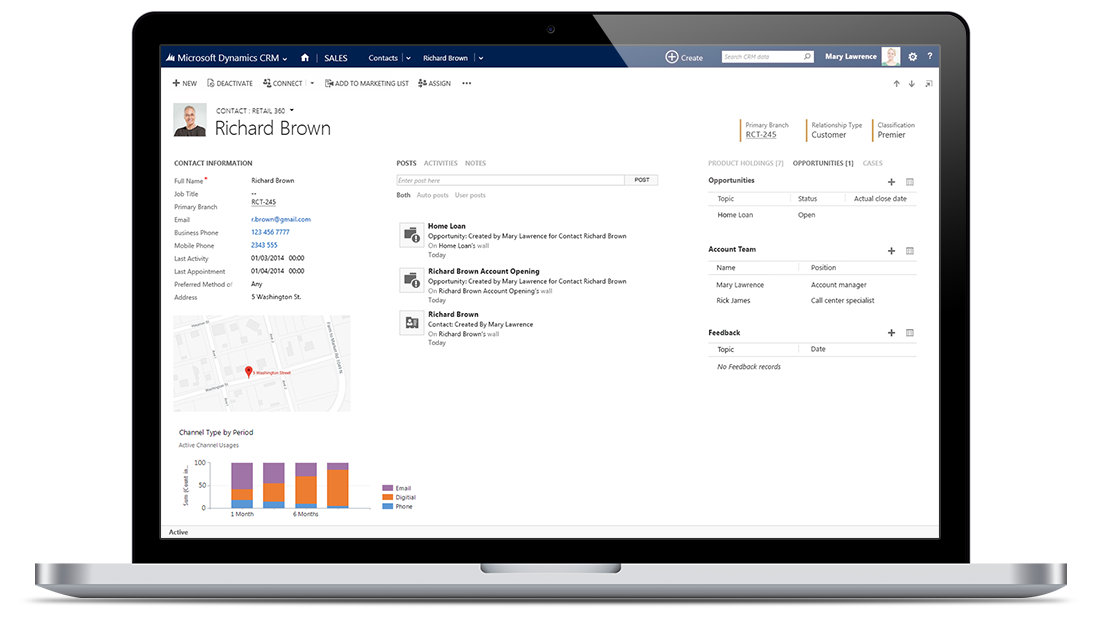Viewport: 1103px width, 620px height.
Task: Filter posts by Auto posts
Action: click(432, 195)
